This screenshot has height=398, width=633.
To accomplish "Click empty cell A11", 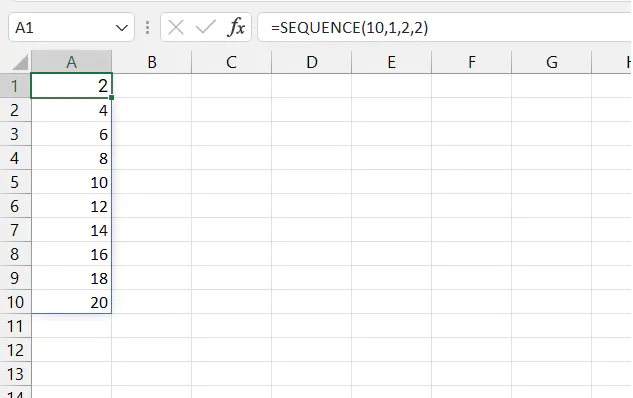I will tap(71, 326).
